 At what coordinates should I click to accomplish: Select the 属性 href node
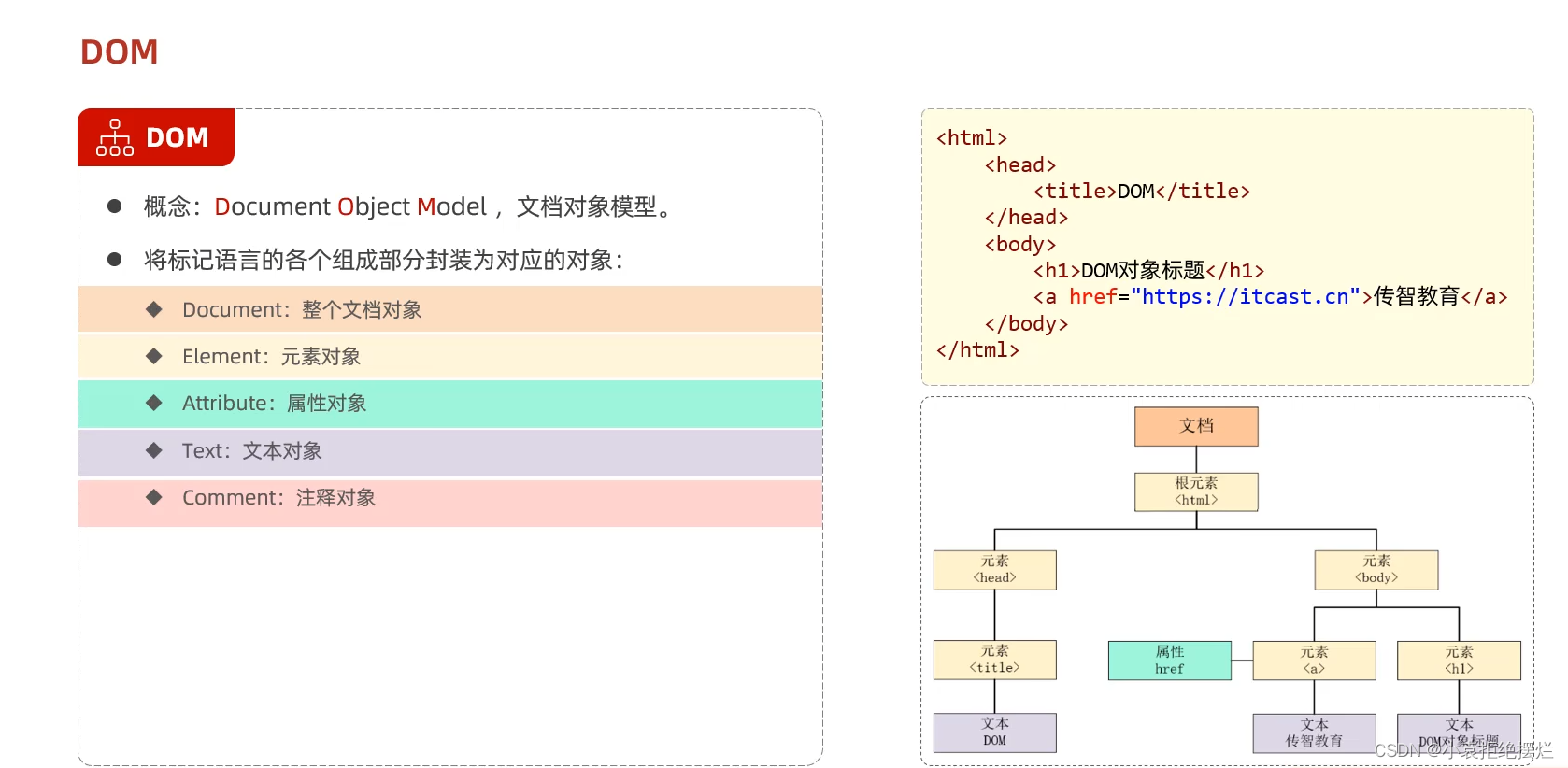point(1169,661)
